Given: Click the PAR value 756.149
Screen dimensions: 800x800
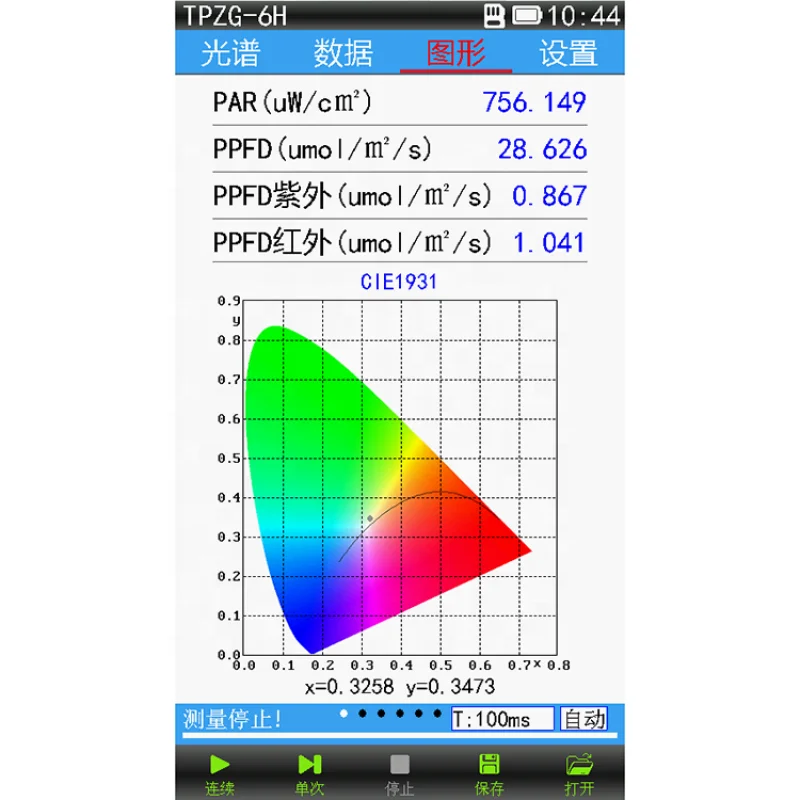Looking at the screenshot, I should pos(534,102).
